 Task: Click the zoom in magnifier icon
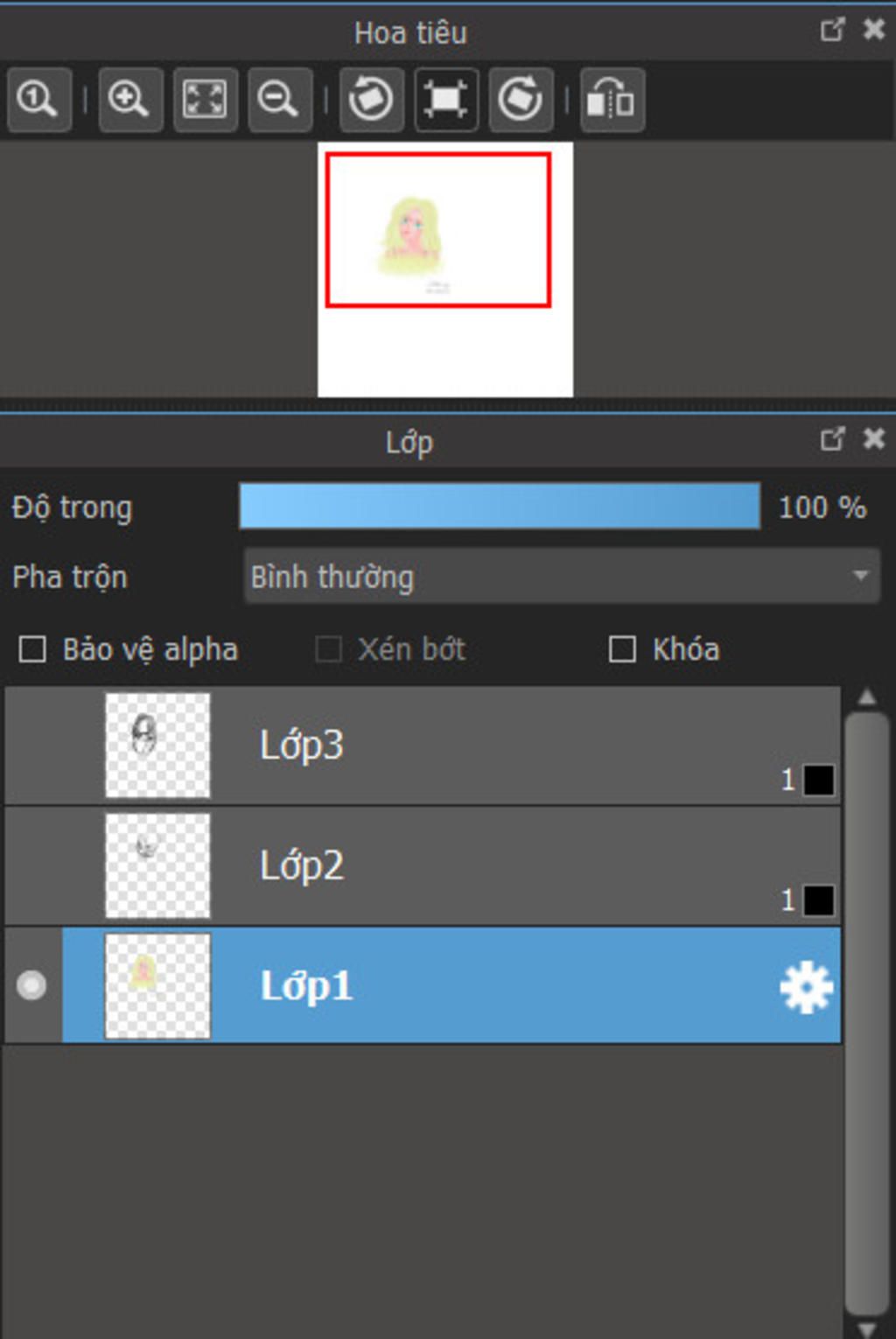tap(129, 99)
